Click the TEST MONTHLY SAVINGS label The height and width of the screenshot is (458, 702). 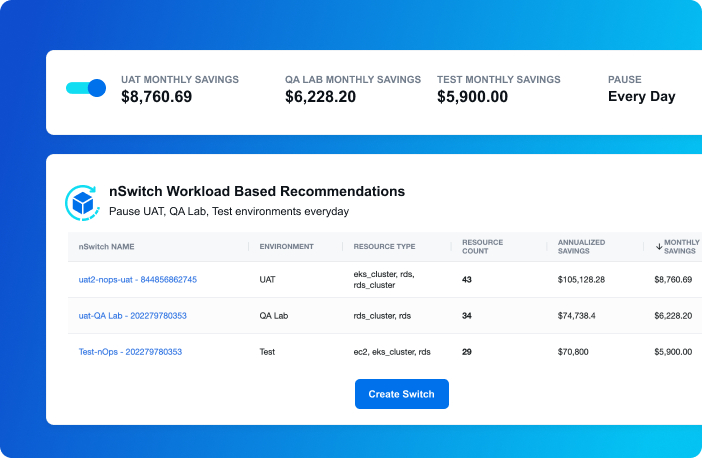click(499, 80)
